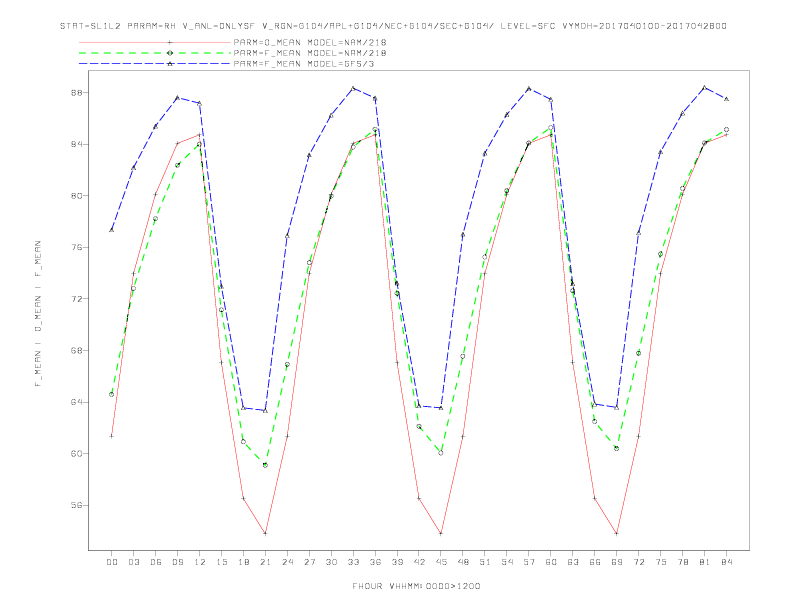
Task: Click the y-axis tick label 88
Action: (76, 93)
